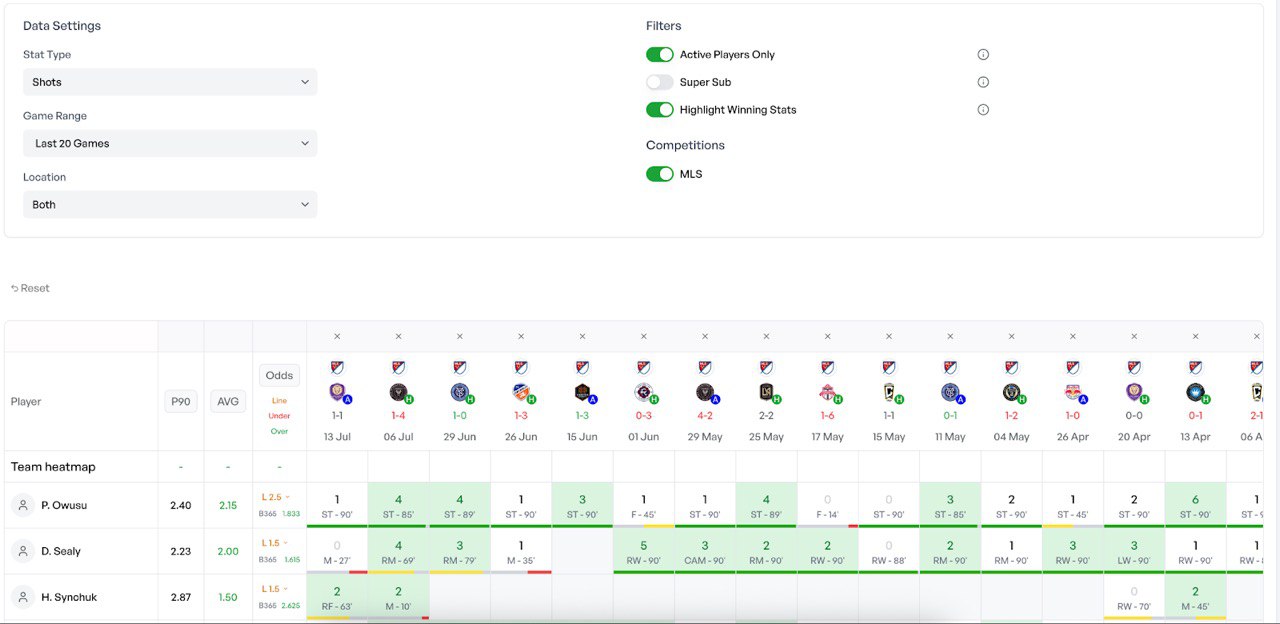Click D. Sealy's 01 Jun cell showing 5
This screenshot has width=1280, height=624.
click(x=644, y=551)
